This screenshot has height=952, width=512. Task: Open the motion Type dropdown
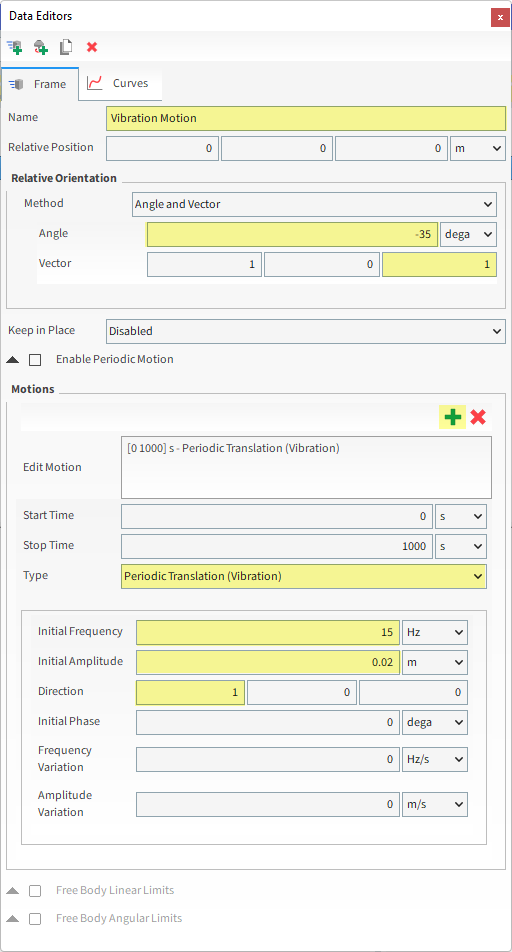(304, 576)
